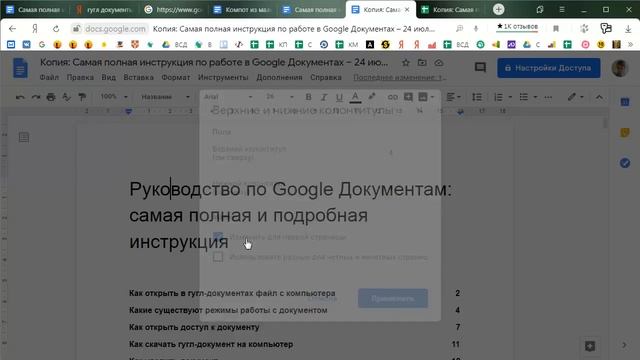Open Tasks side panel icon
Screen dimensions: 640x360
(x=625, y=163)
